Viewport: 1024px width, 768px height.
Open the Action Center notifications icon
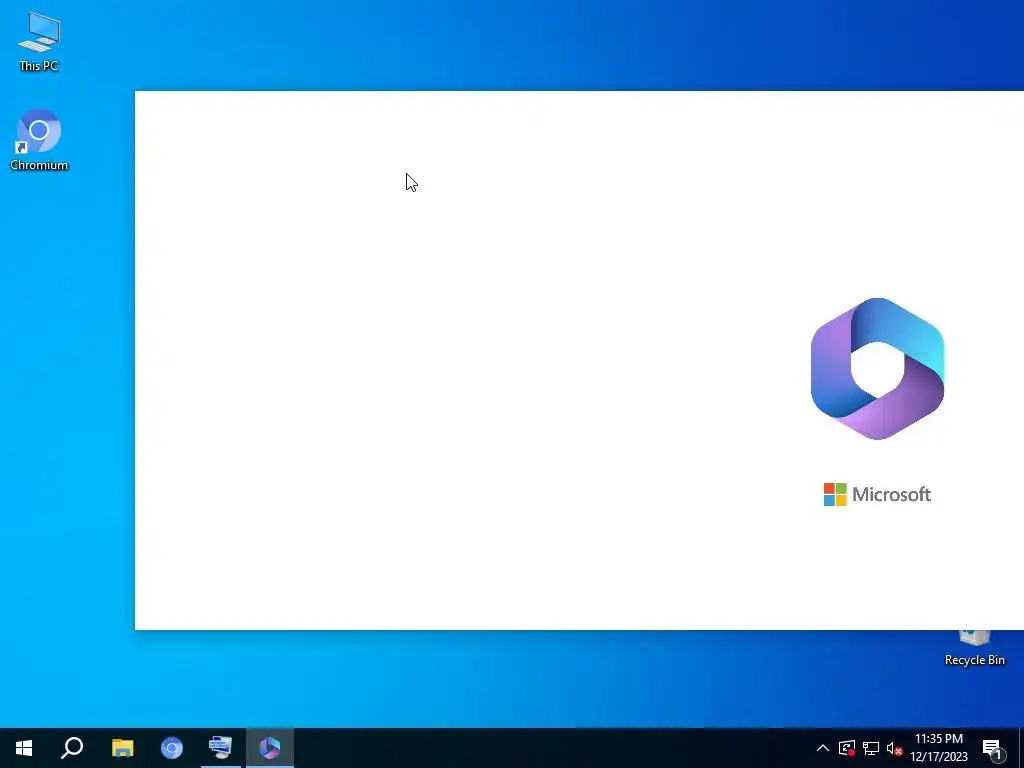[x=993, y=748]
